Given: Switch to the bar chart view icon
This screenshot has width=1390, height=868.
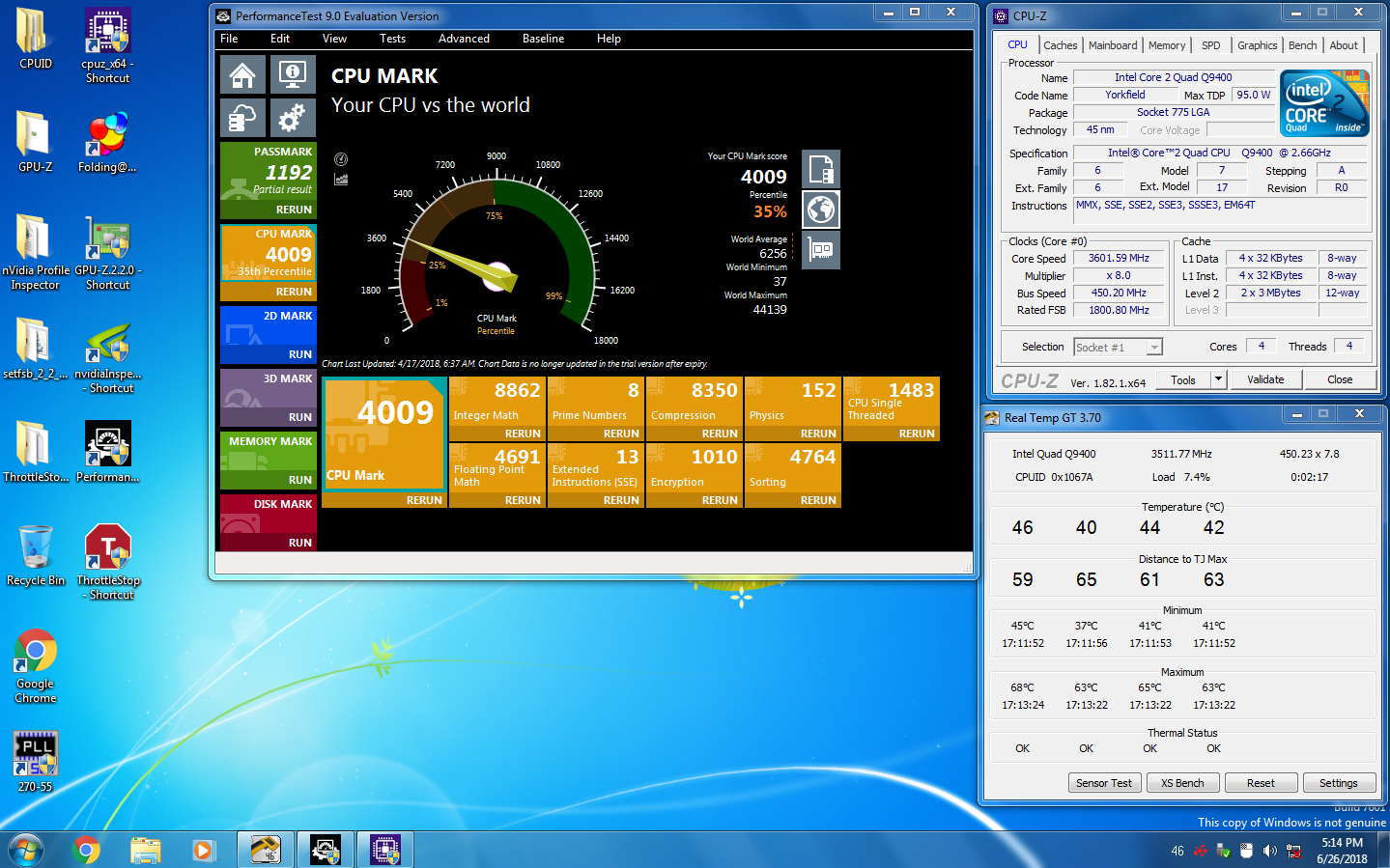Looking at the screenshot, I should pos(341,180).
